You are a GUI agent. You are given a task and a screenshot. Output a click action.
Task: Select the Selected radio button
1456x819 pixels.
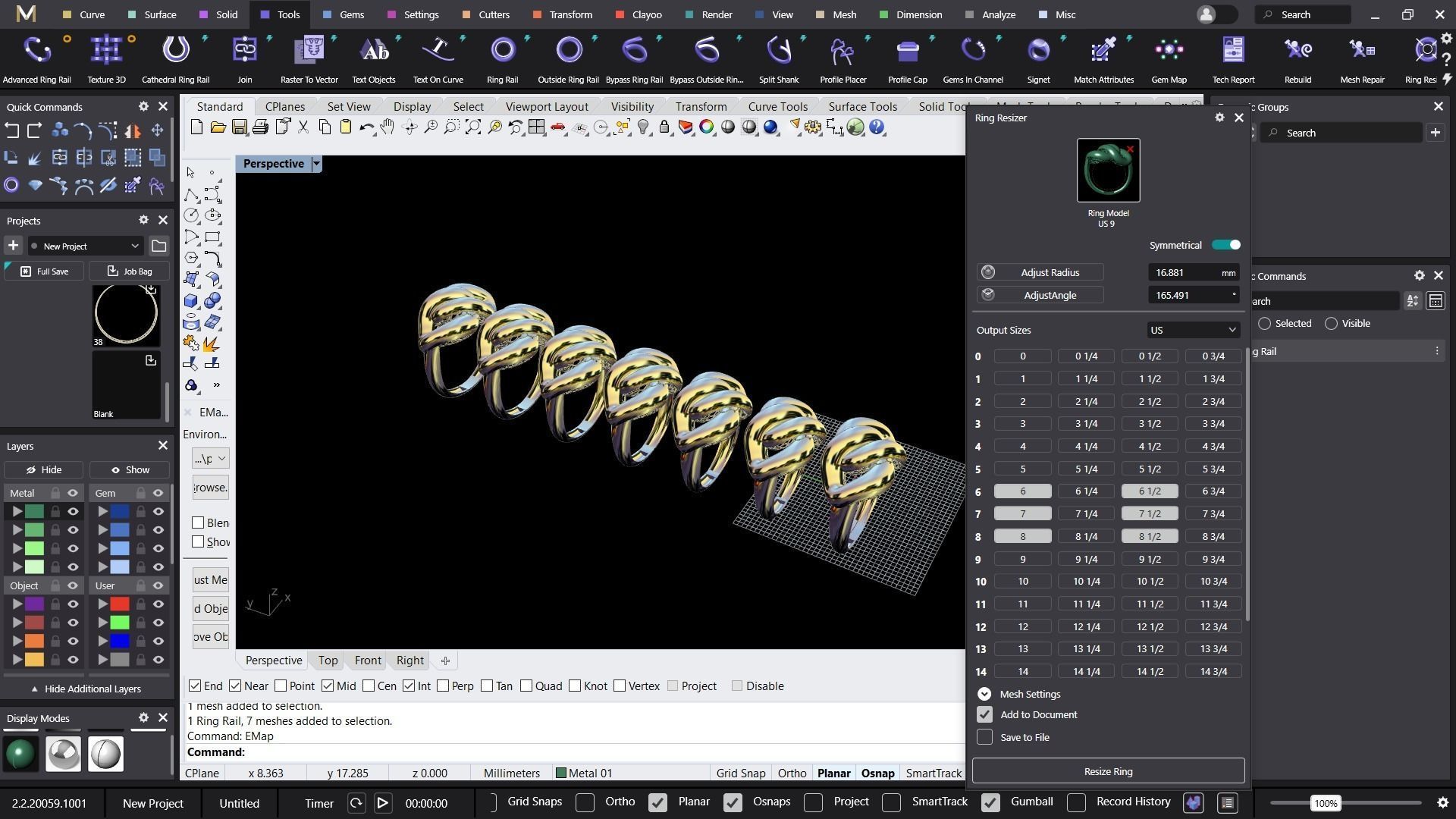click(1264, 324)
